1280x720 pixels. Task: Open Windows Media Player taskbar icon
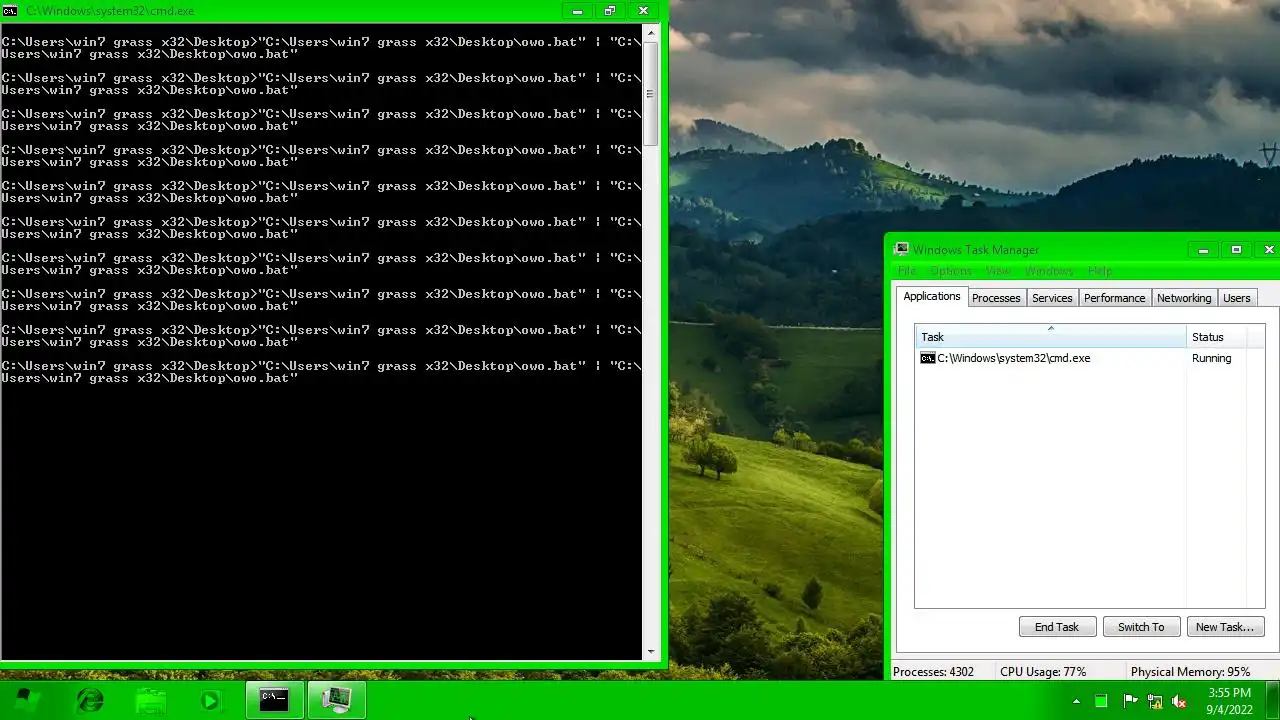pos(210,700)
